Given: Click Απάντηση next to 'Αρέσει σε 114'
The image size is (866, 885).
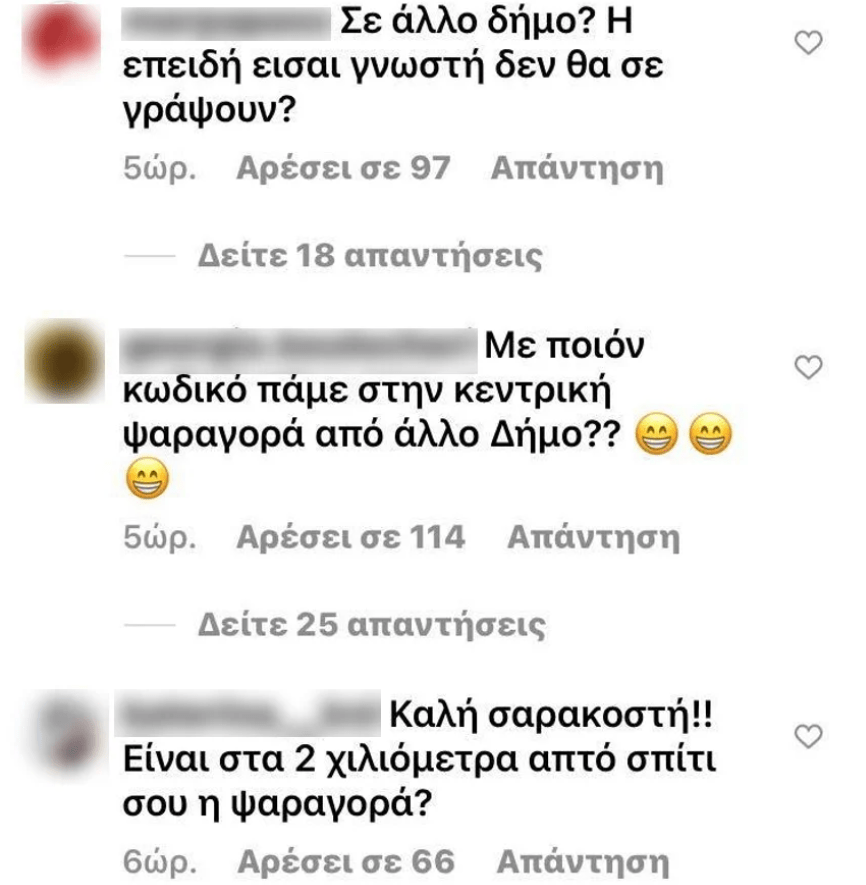Looking at the screenshot, I should tap(593, 537).
